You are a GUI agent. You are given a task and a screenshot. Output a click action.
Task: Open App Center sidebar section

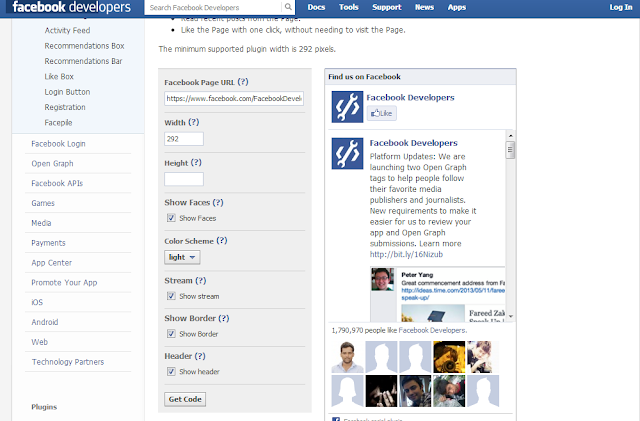coord(51,263)
